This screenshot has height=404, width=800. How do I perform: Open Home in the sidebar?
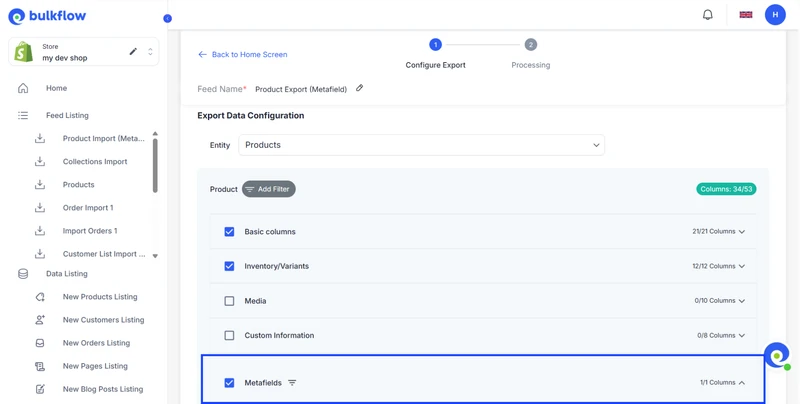coord(56,88)
